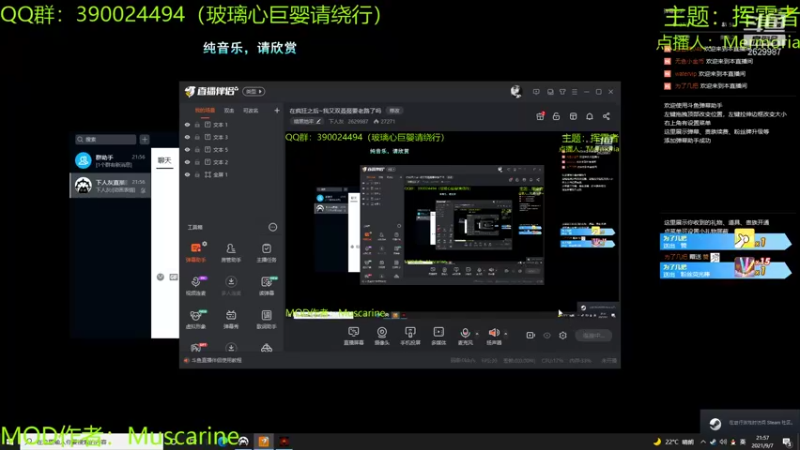Select 文本 2 source row
Screen dimensions: 800x450
[x=232, y=162]
